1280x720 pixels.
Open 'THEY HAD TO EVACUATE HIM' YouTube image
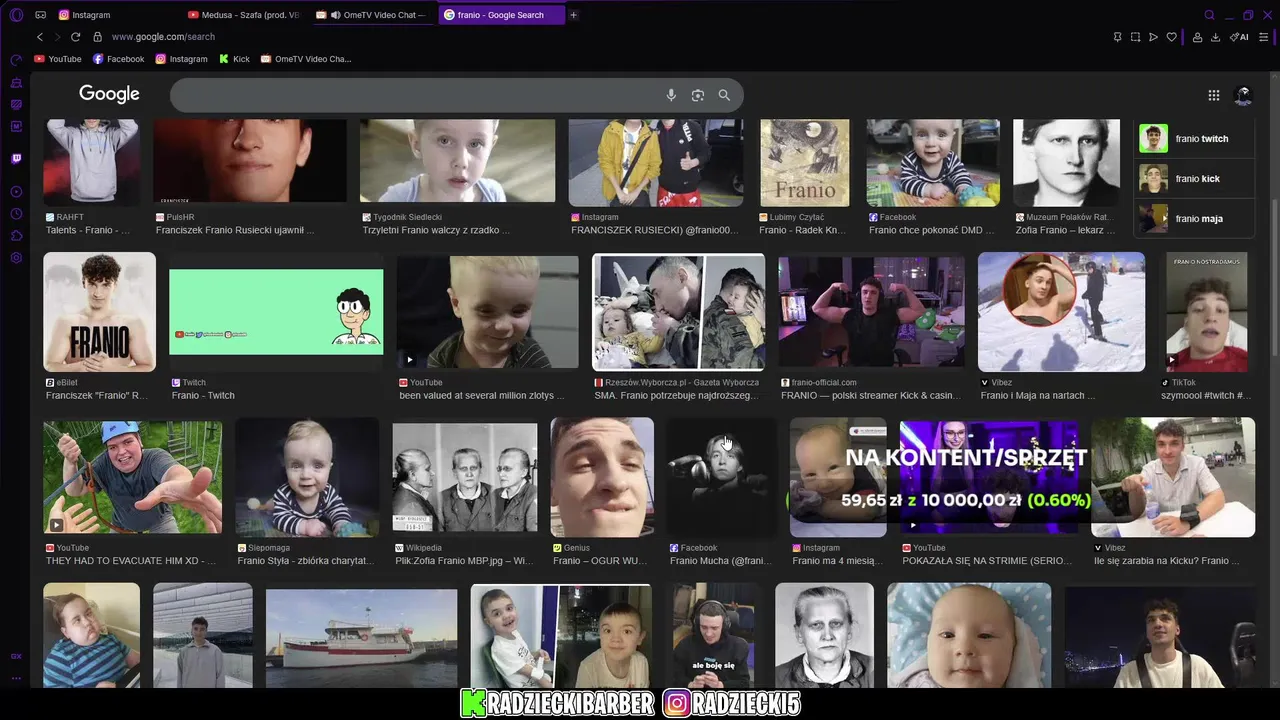click(133, 478)
